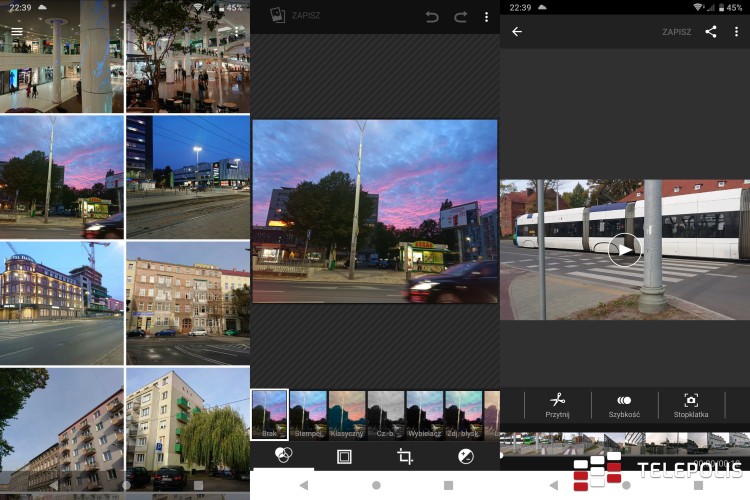Play the tram video
The height and width of the screenshot is (500, 750).
[x=624, y=249]
